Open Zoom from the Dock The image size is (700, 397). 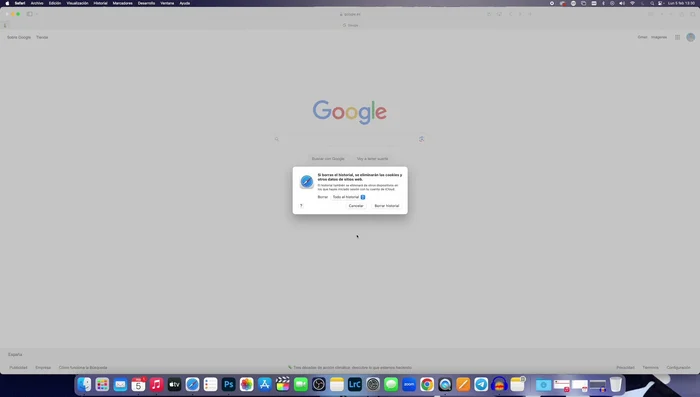point(409,384)
